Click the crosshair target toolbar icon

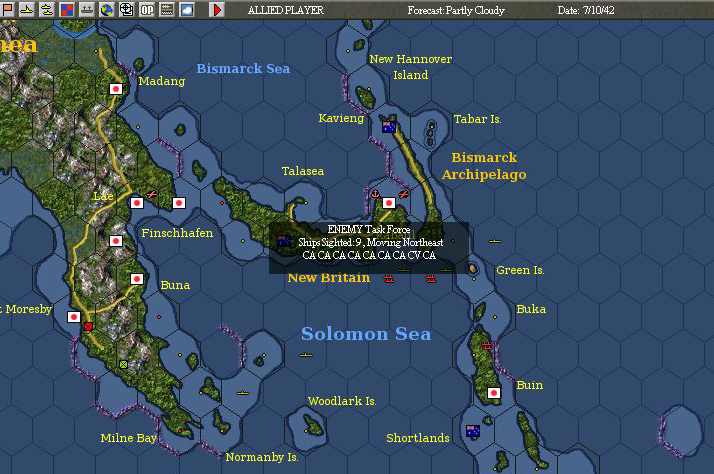click(127, 10)
